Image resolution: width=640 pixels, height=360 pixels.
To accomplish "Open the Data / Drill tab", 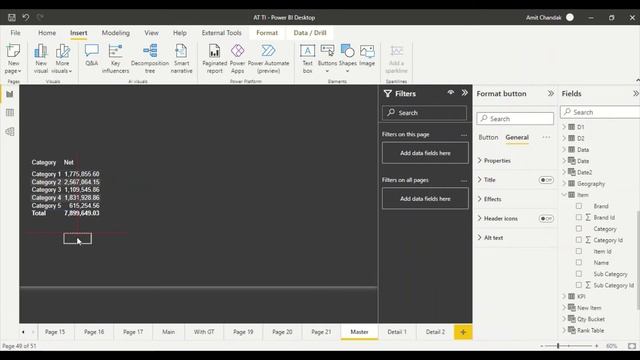I will pos(310,33).
